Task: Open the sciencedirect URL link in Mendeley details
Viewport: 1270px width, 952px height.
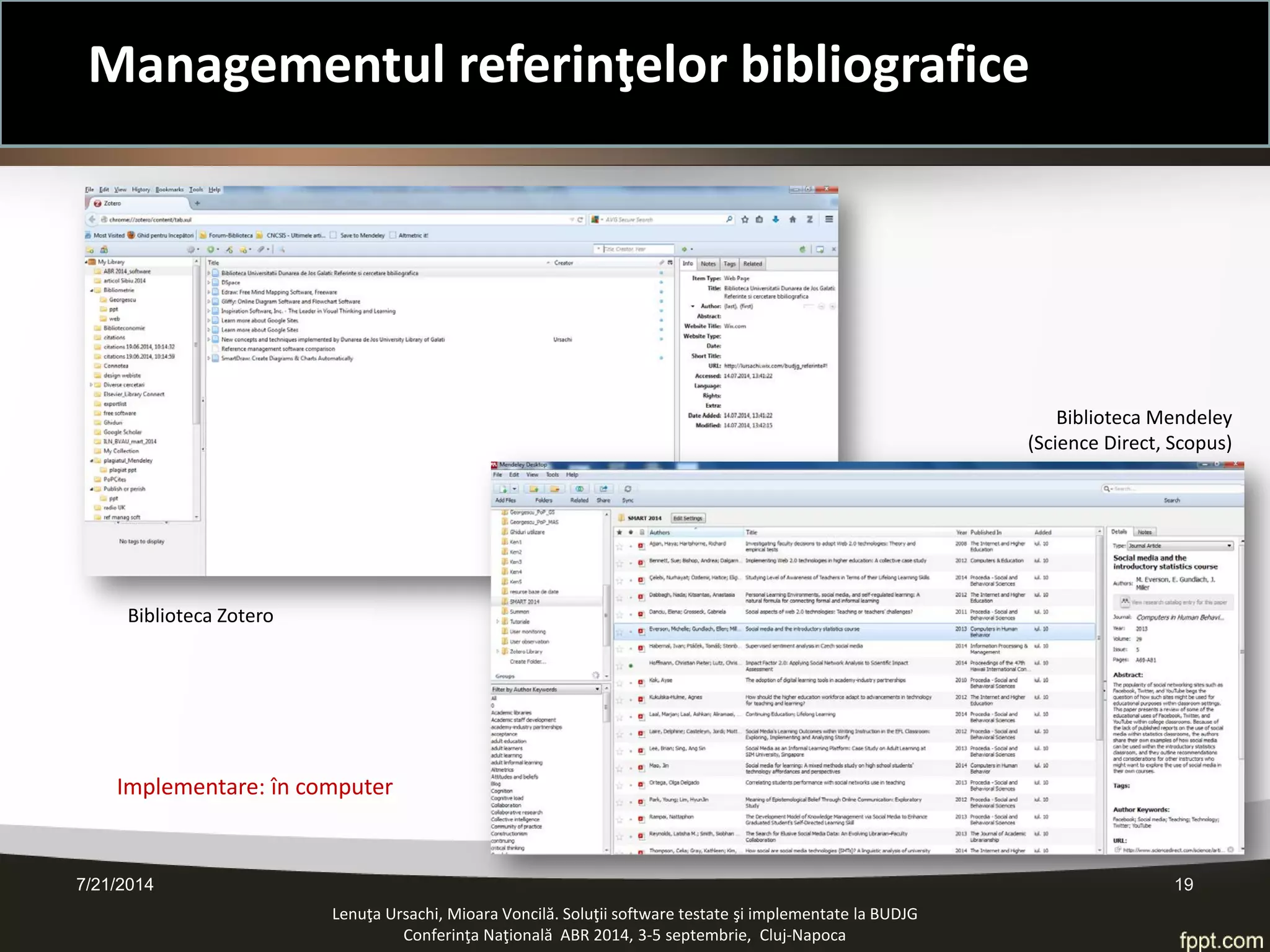Action: (1173, 850)
